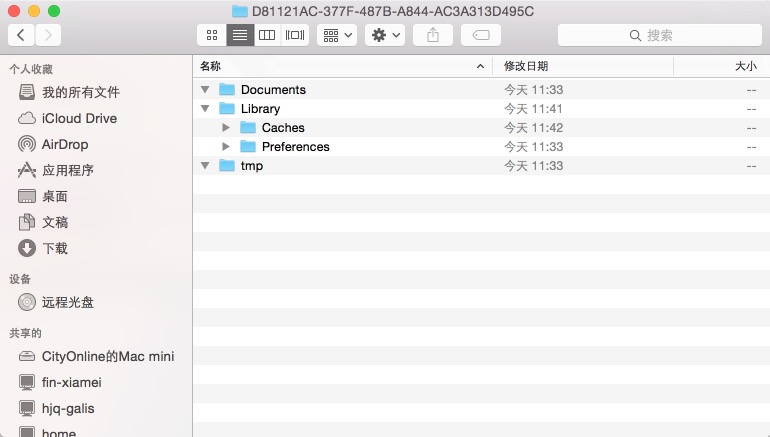Viewport: 770px width, 437px height.
Task: Click the folder icon in the title bar
Action: point(240,11)
